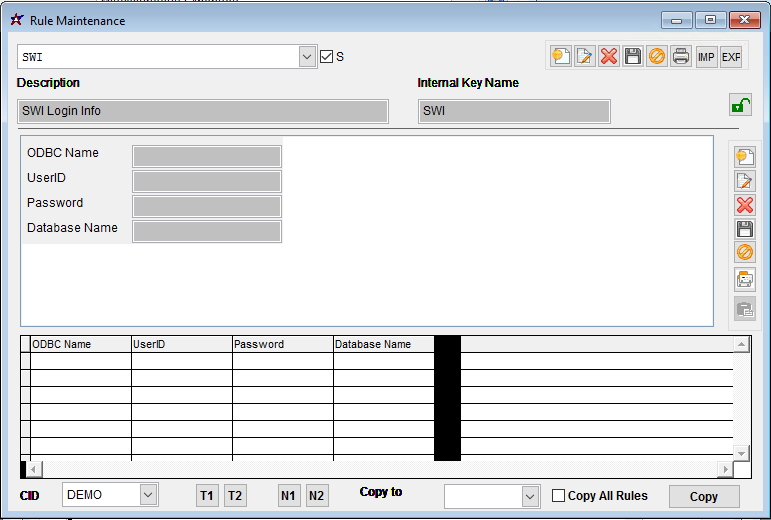Image resolution: width=771 pixels, height=520 pixels.
Task: Click the save icon in right side toolbar
Action: pos(745,229)
